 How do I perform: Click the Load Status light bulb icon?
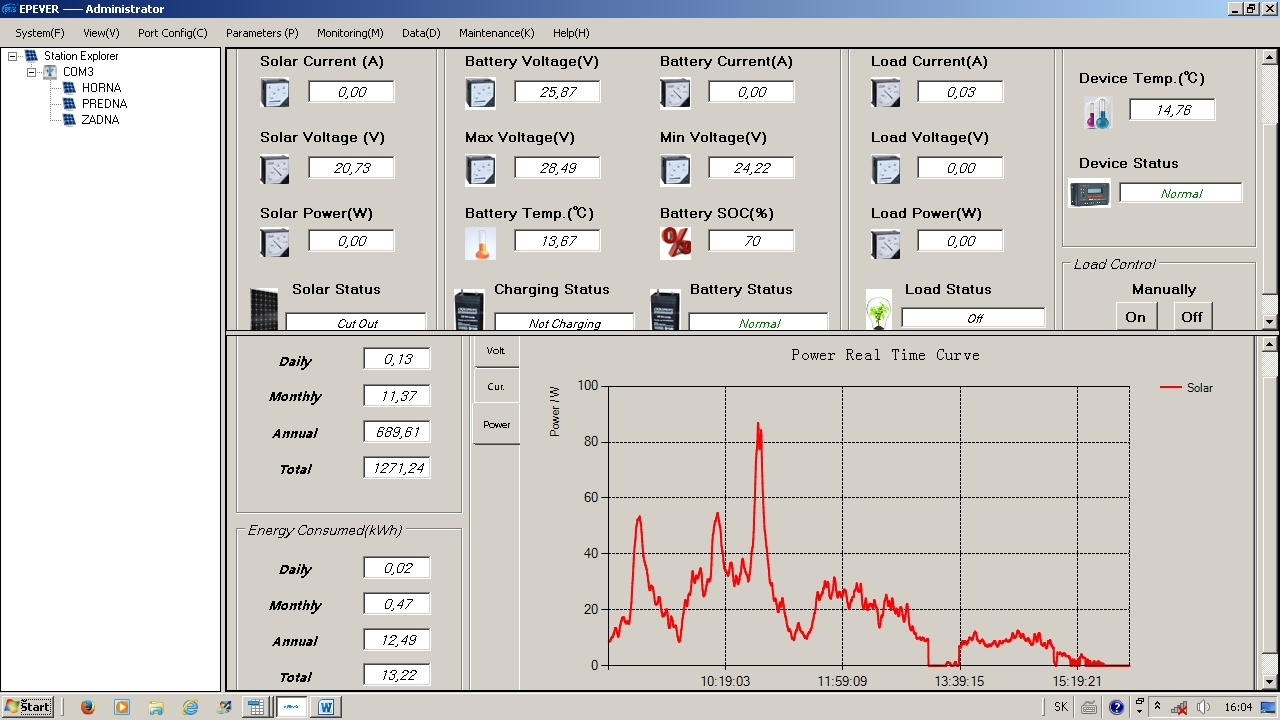[x=878, y=310]
